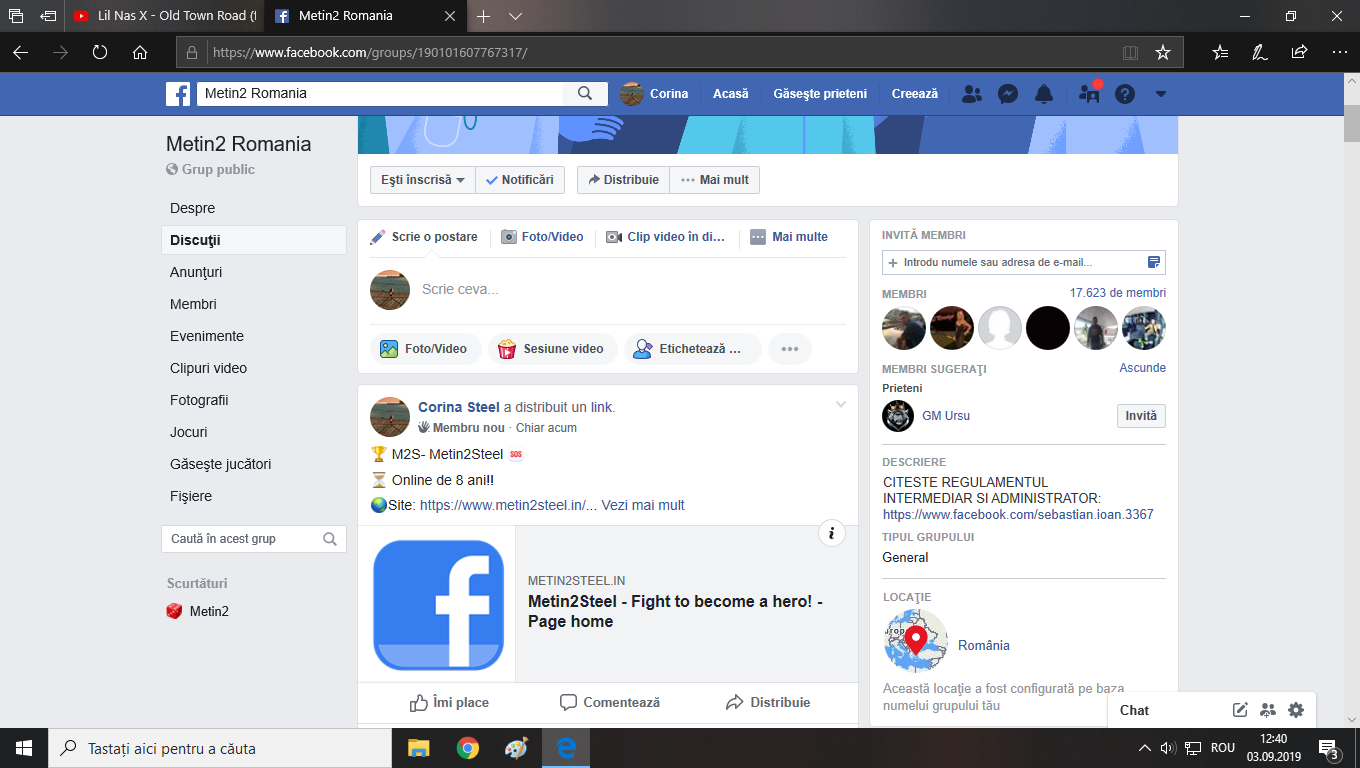The height and width of the screenshot is (768, 1360).
Task: Open the sebastian.ioan.3367 profile link
Action: [1018, 515]
